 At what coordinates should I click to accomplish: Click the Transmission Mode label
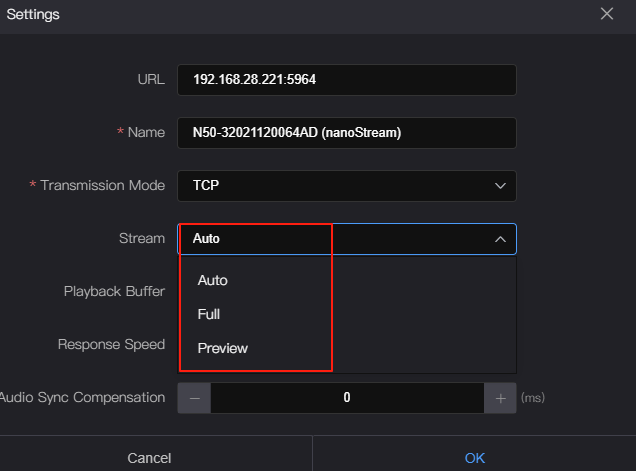(x=103, y=185)
